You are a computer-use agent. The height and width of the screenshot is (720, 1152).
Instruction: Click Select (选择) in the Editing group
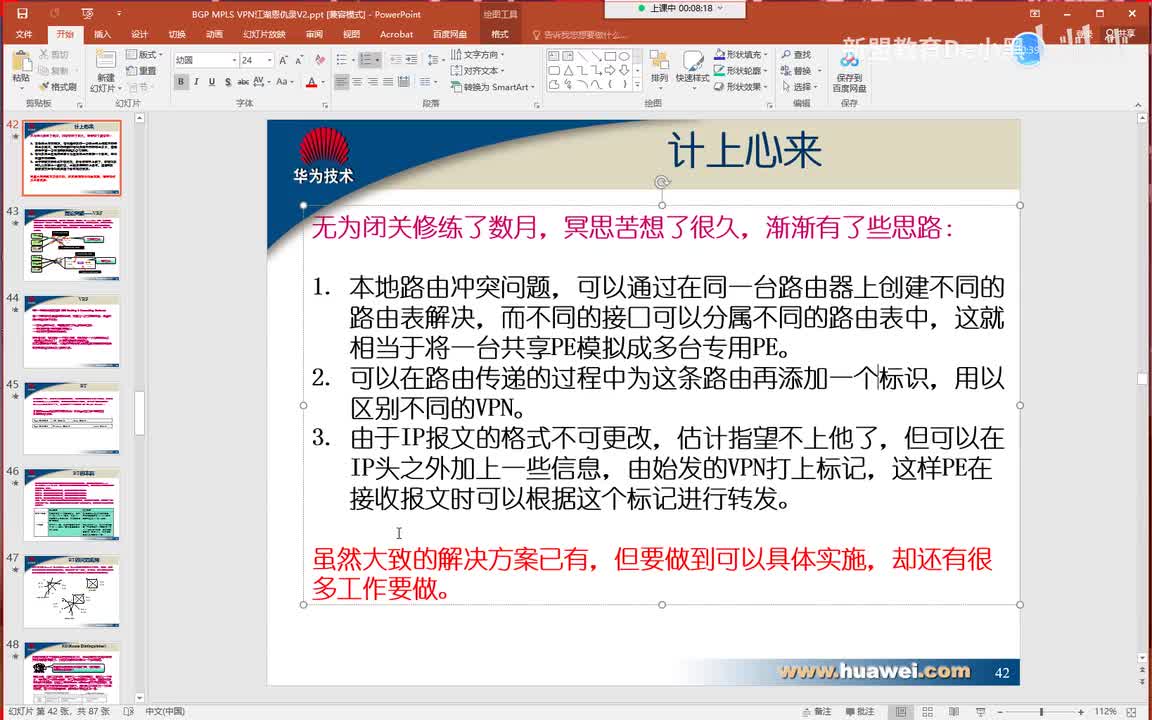(x=801, y=87)
